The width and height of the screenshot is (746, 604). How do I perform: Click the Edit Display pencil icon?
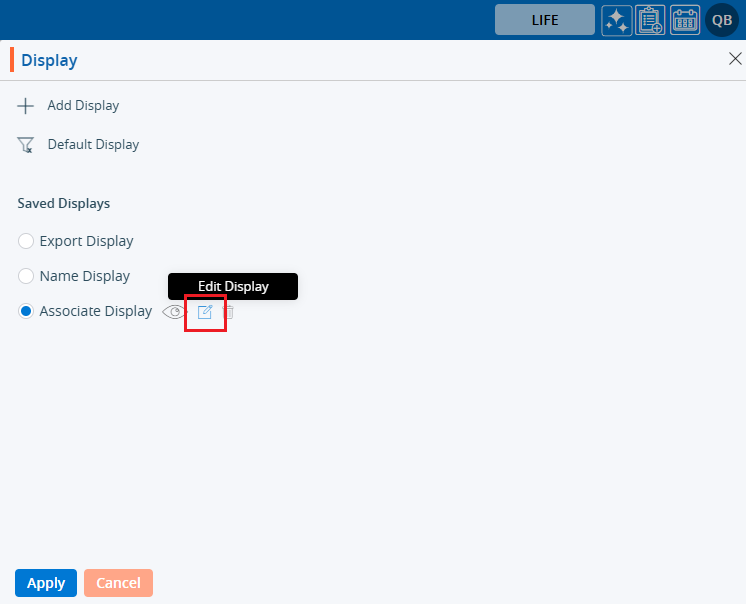click(x=205, y=312)
